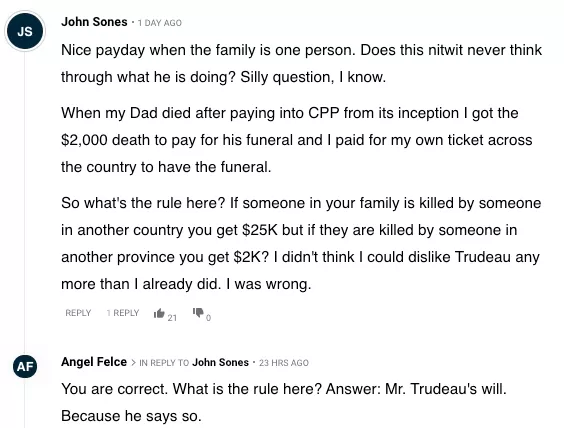View the 21 likes count
The width and height of the screenshot is (564, 428).
tap(172, 318)
